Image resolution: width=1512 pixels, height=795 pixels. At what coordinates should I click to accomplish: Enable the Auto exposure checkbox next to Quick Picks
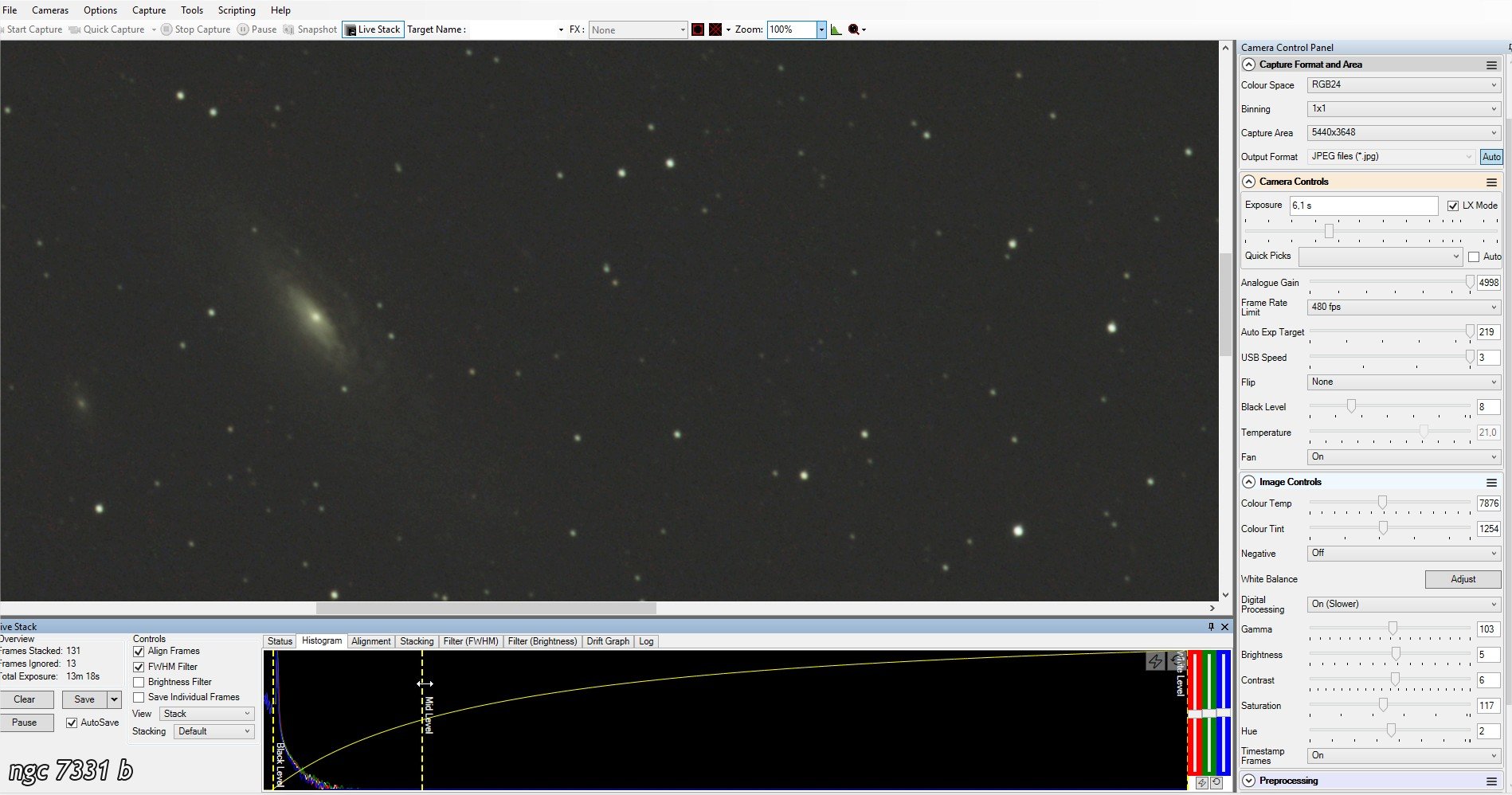pyautogui.click(x=1474, y=257)
